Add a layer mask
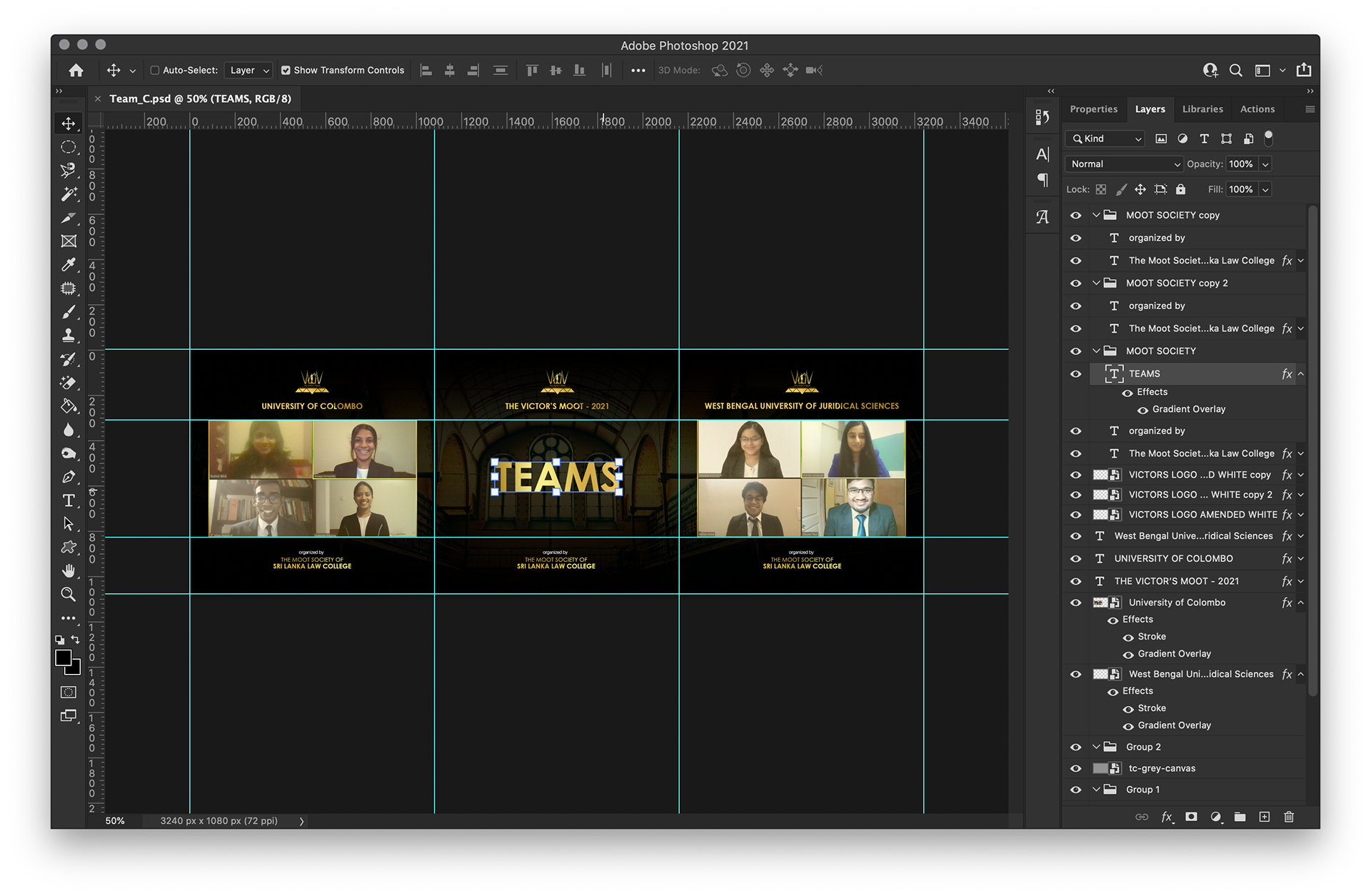Viewport: 1371px width, 896px height. tap(1191, 817)
